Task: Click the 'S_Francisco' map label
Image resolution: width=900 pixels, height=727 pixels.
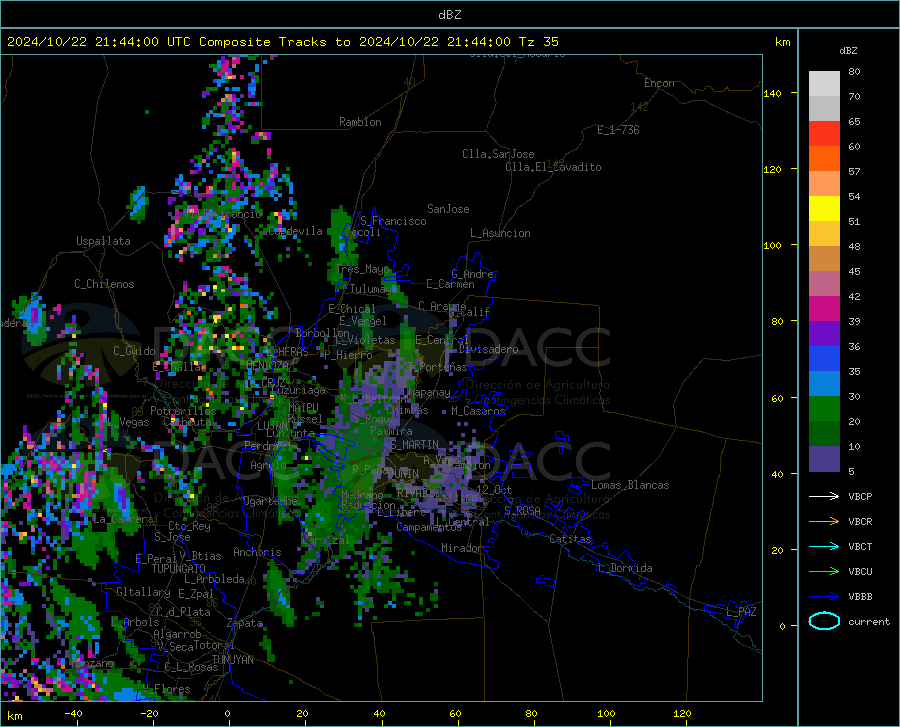Action: click(x=393, y=221)
